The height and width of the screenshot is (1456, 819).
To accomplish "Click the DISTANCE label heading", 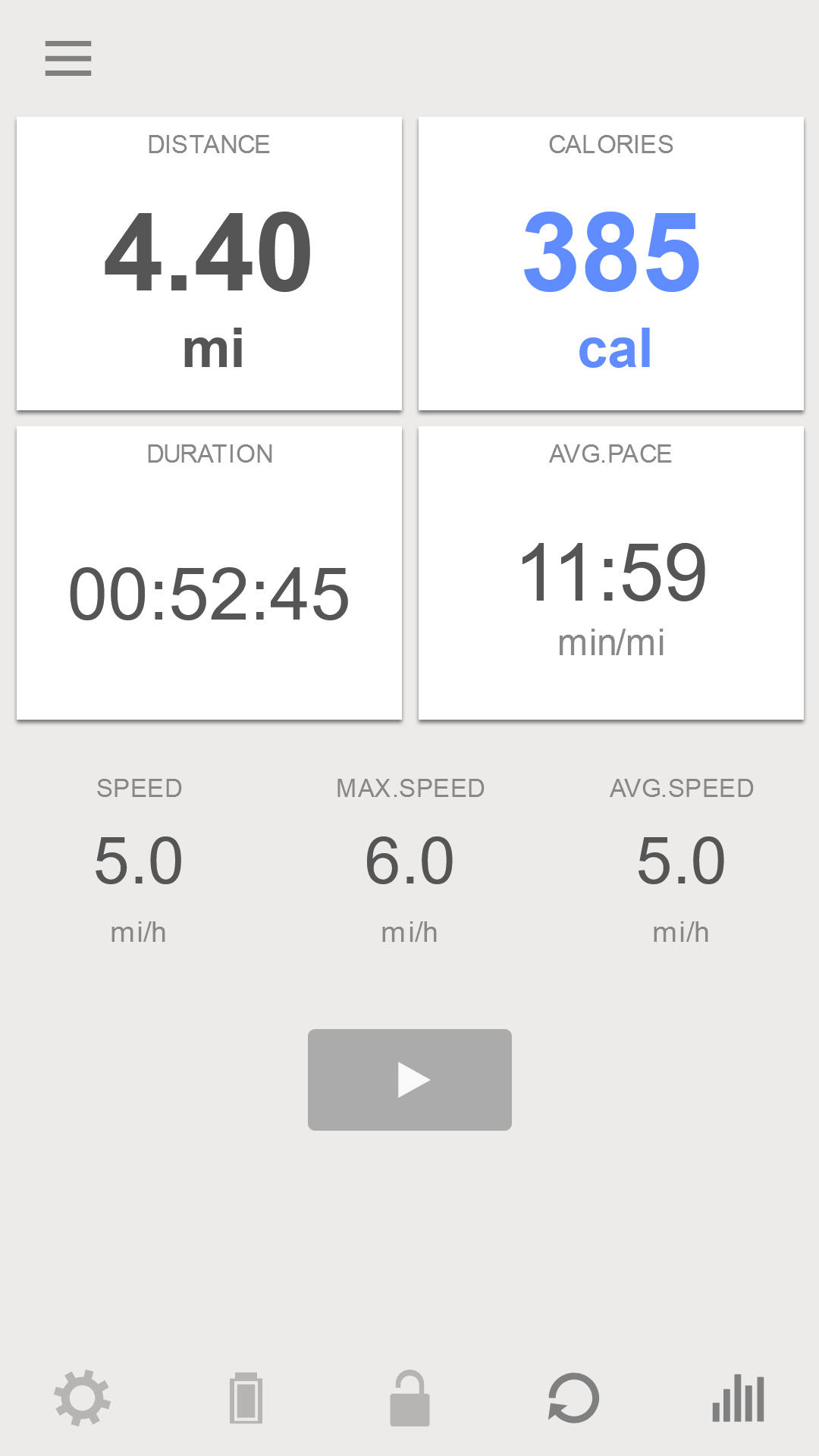I will [x=209, y=144].
